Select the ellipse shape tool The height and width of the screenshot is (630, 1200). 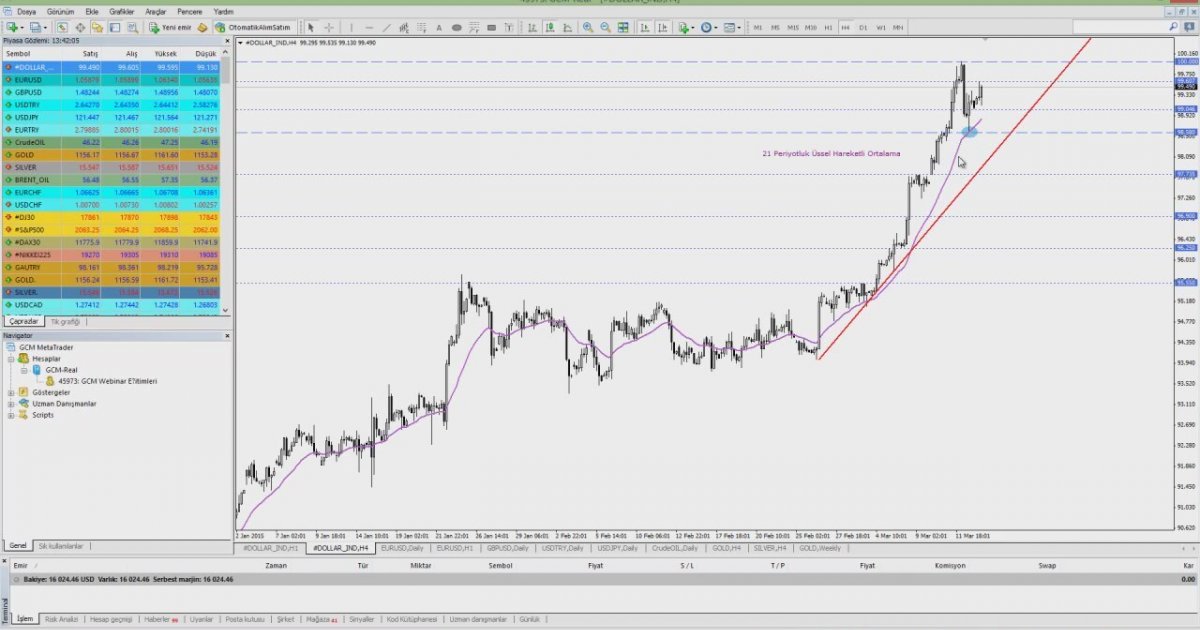[x=456, y=28]
